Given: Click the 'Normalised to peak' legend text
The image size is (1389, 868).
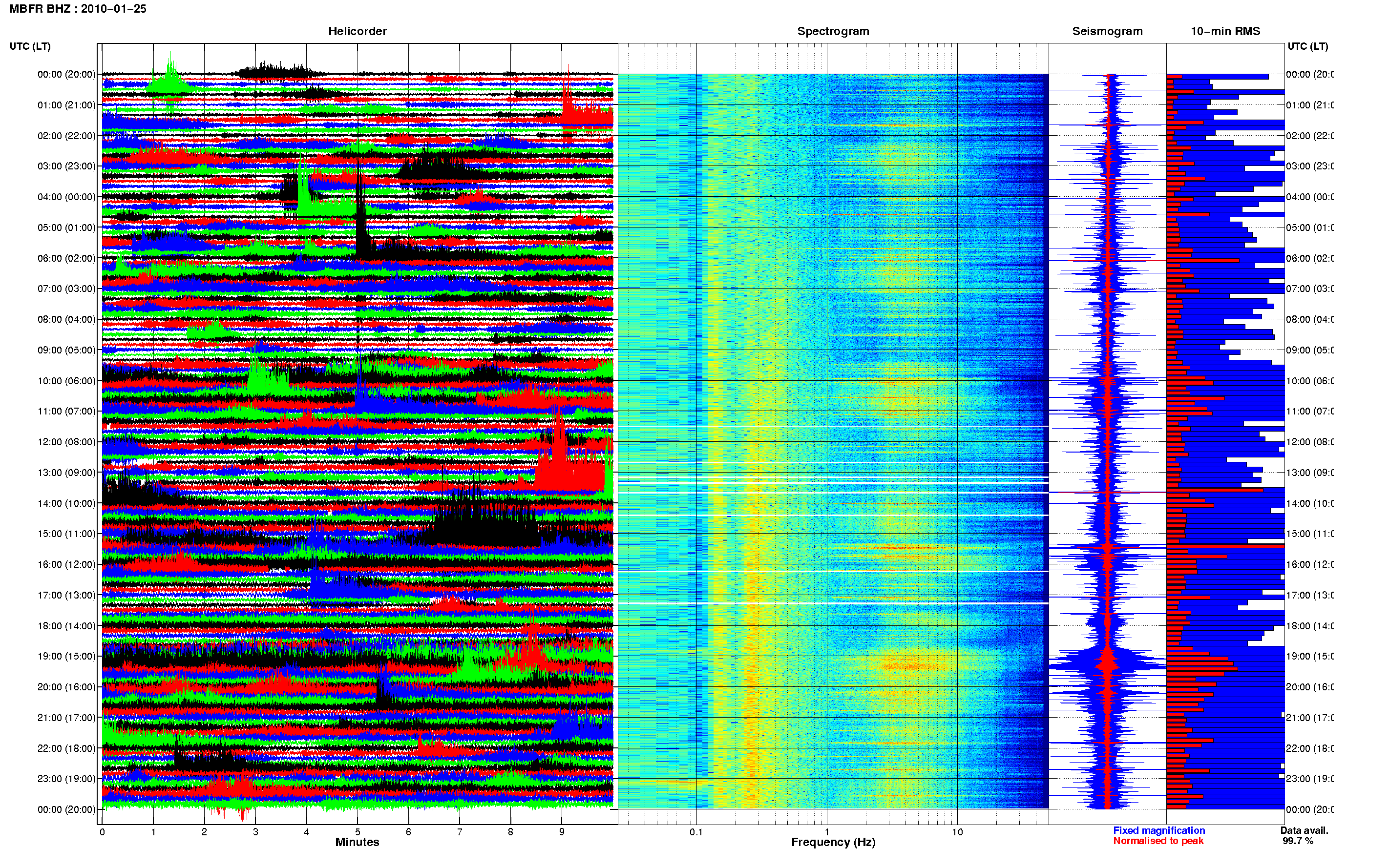Looking at the screenshot, I should coord(1158,841).
